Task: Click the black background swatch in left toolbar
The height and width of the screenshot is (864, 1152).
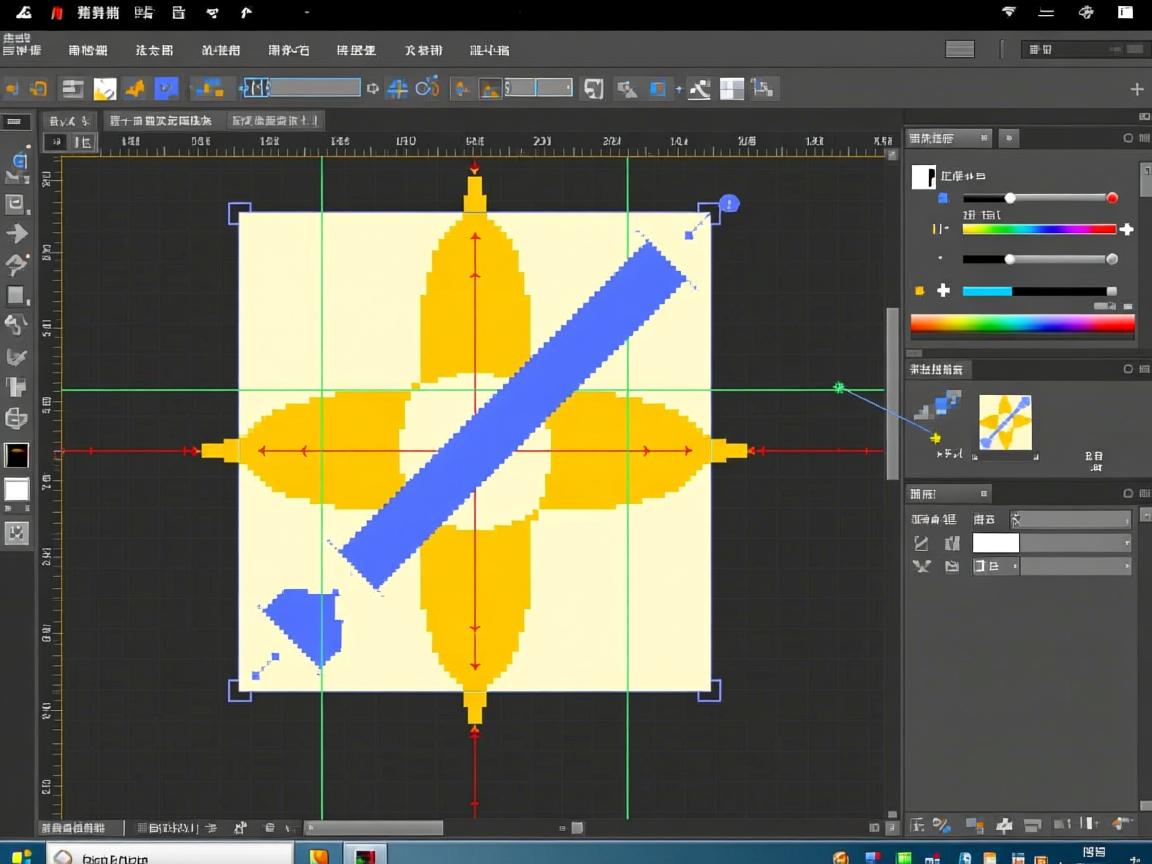Action: 17,455
